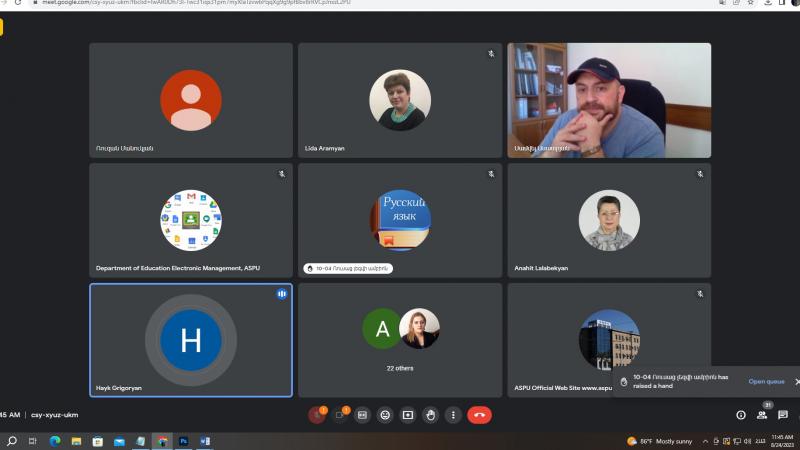Click the Anahit Lalabekyan participant tile
The width and height of the screenshot is (800, 450).
609,220
